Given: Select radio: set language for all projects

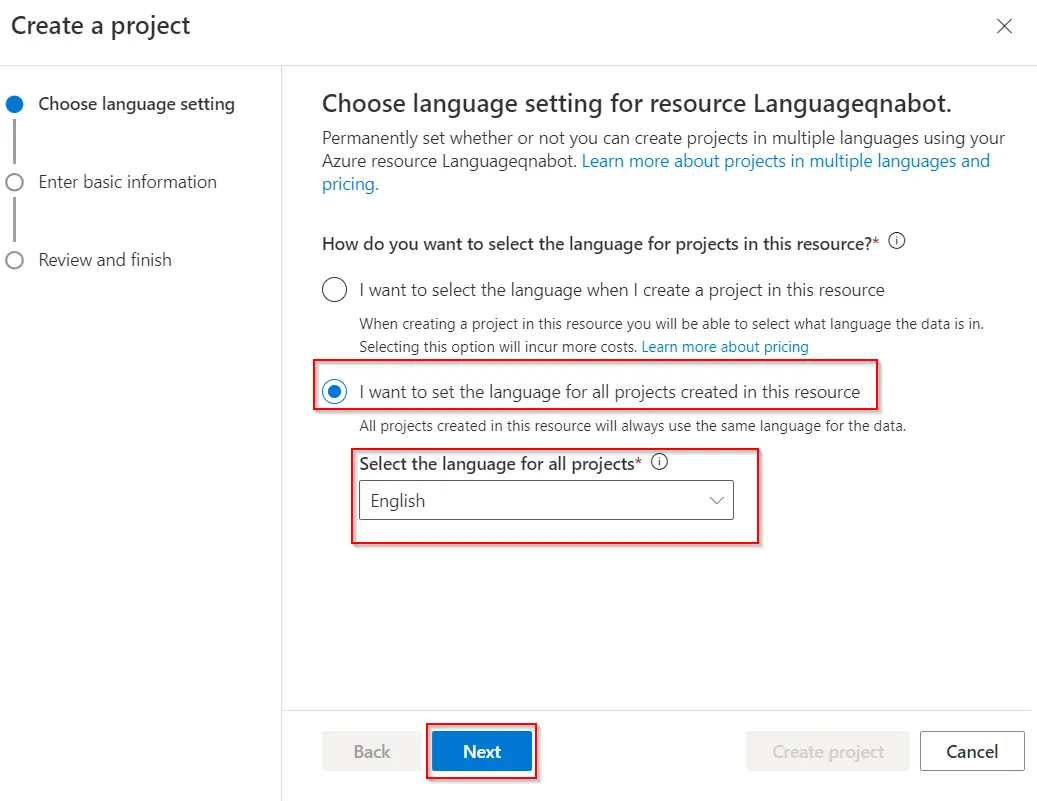Looking at the screenshot, I should pos(334,391).
